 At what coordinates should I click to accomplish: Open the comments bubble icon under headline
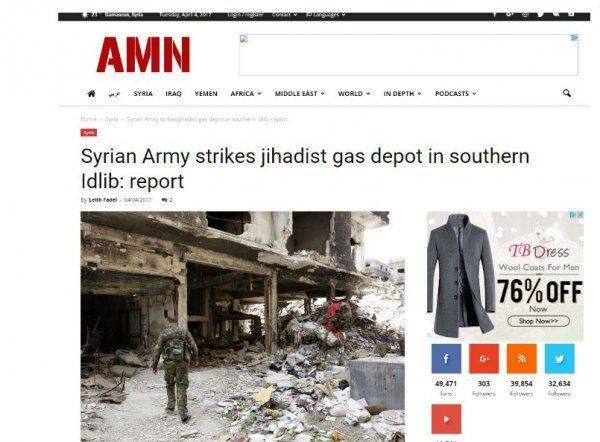[x=165, y=200]
